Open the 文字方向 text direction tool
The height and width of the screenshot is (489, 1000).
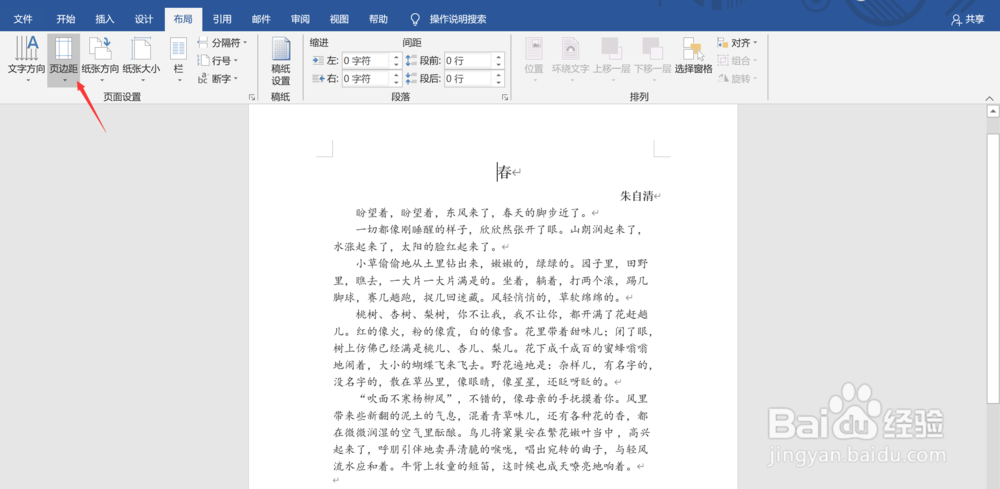pyautogui.click(x=26, y=60)
